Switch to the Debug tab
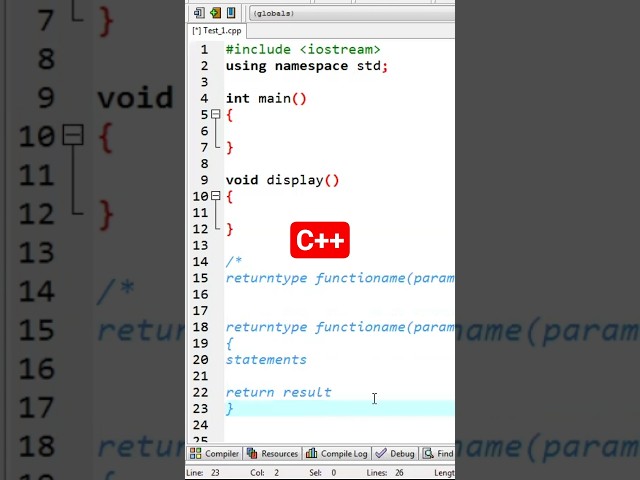This screenshot has width=640, height=480. click(395, 453)
